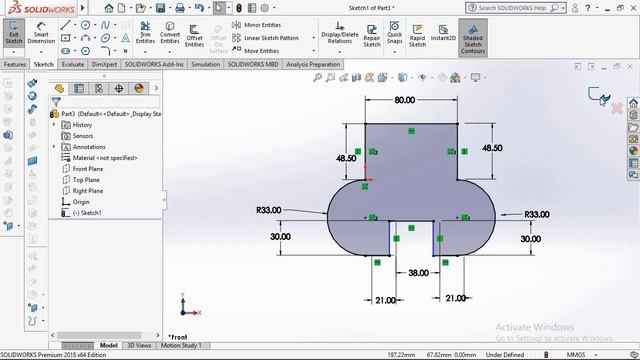This screenshot has width=640, height=360.
Task: Switch to the Features tab
Action: (x=15, y=64)
